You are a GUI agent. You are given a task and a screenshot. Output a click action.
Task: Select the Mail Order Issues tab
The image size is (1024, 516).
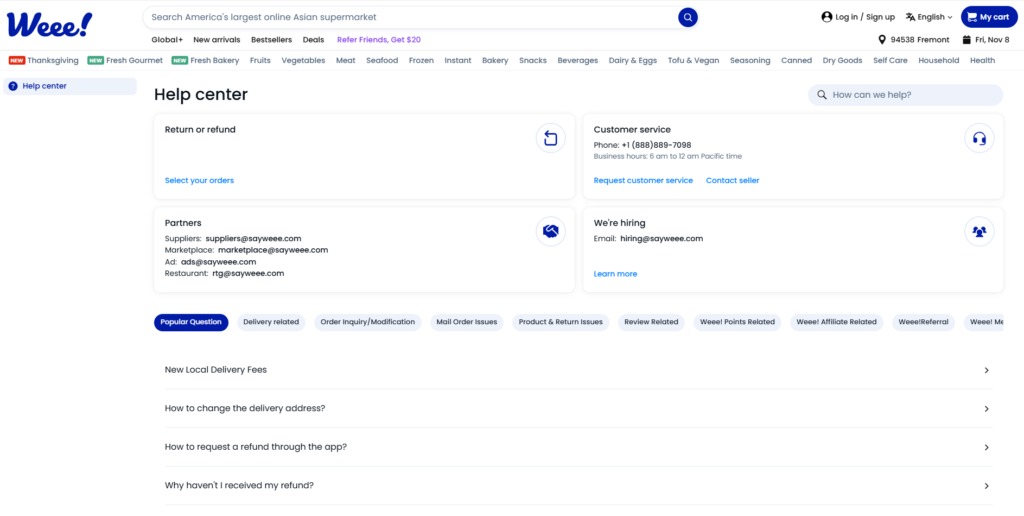tap(467, 322)
